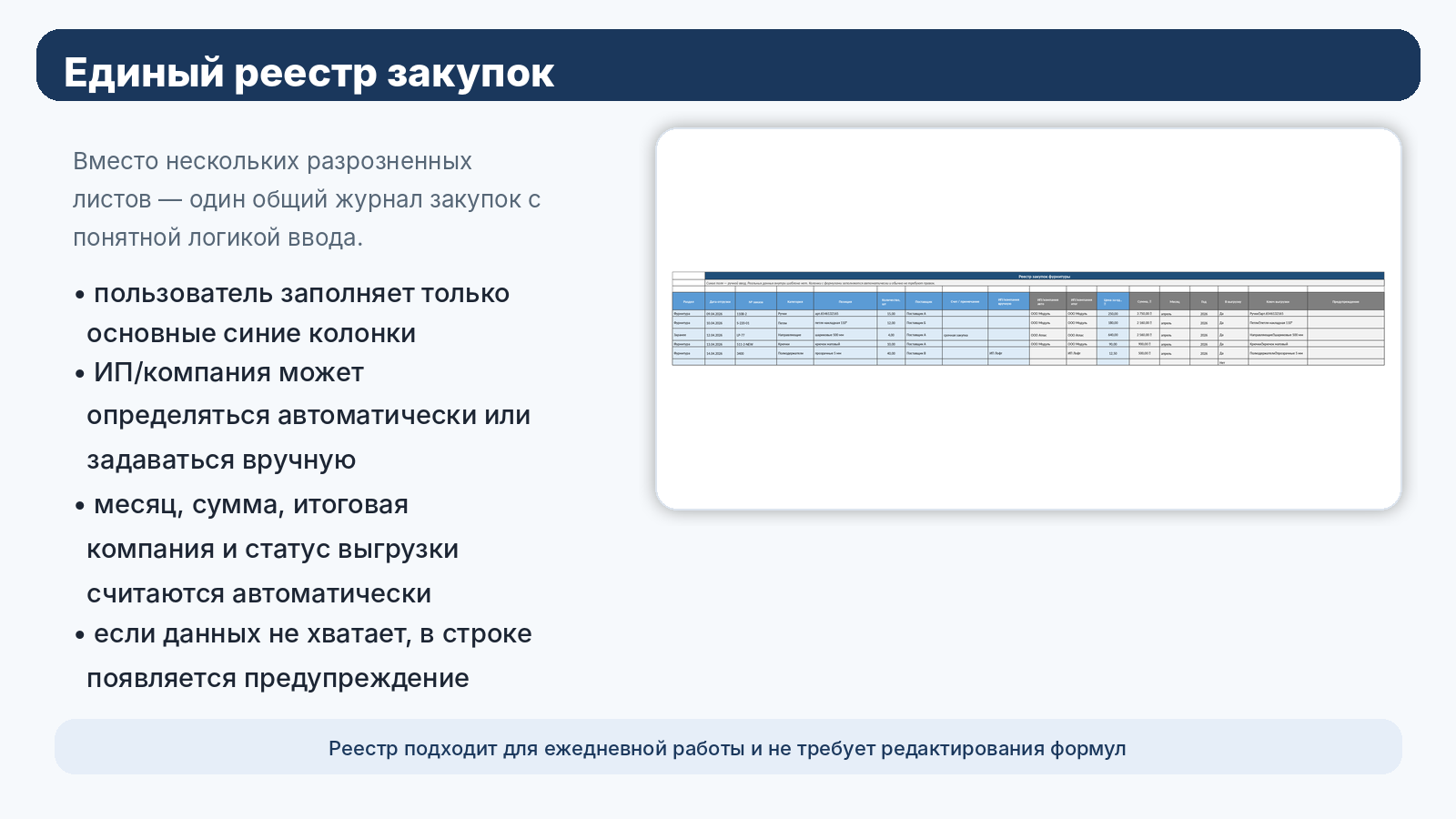
Task: Click the "Ключ выгрузки" column header
Action: pos(1277,301)
